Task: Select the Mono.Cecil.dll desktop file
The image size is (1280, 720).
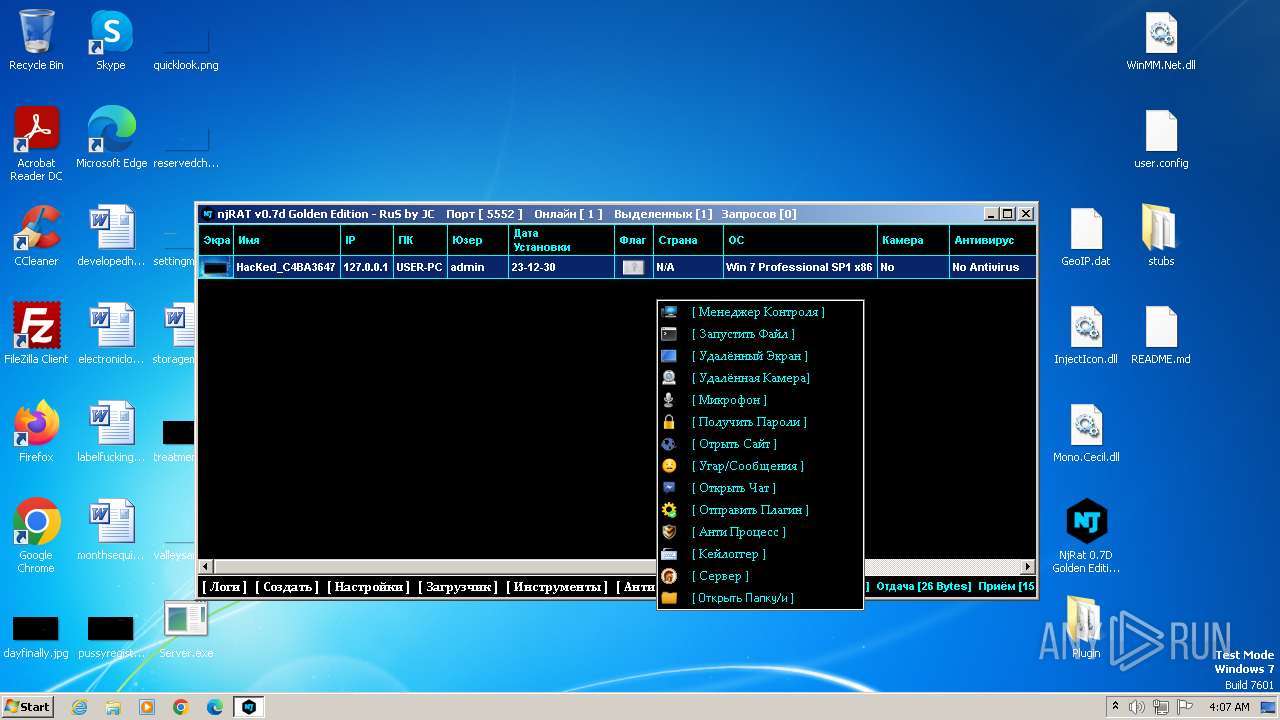Action: (x=1086, y=433)
